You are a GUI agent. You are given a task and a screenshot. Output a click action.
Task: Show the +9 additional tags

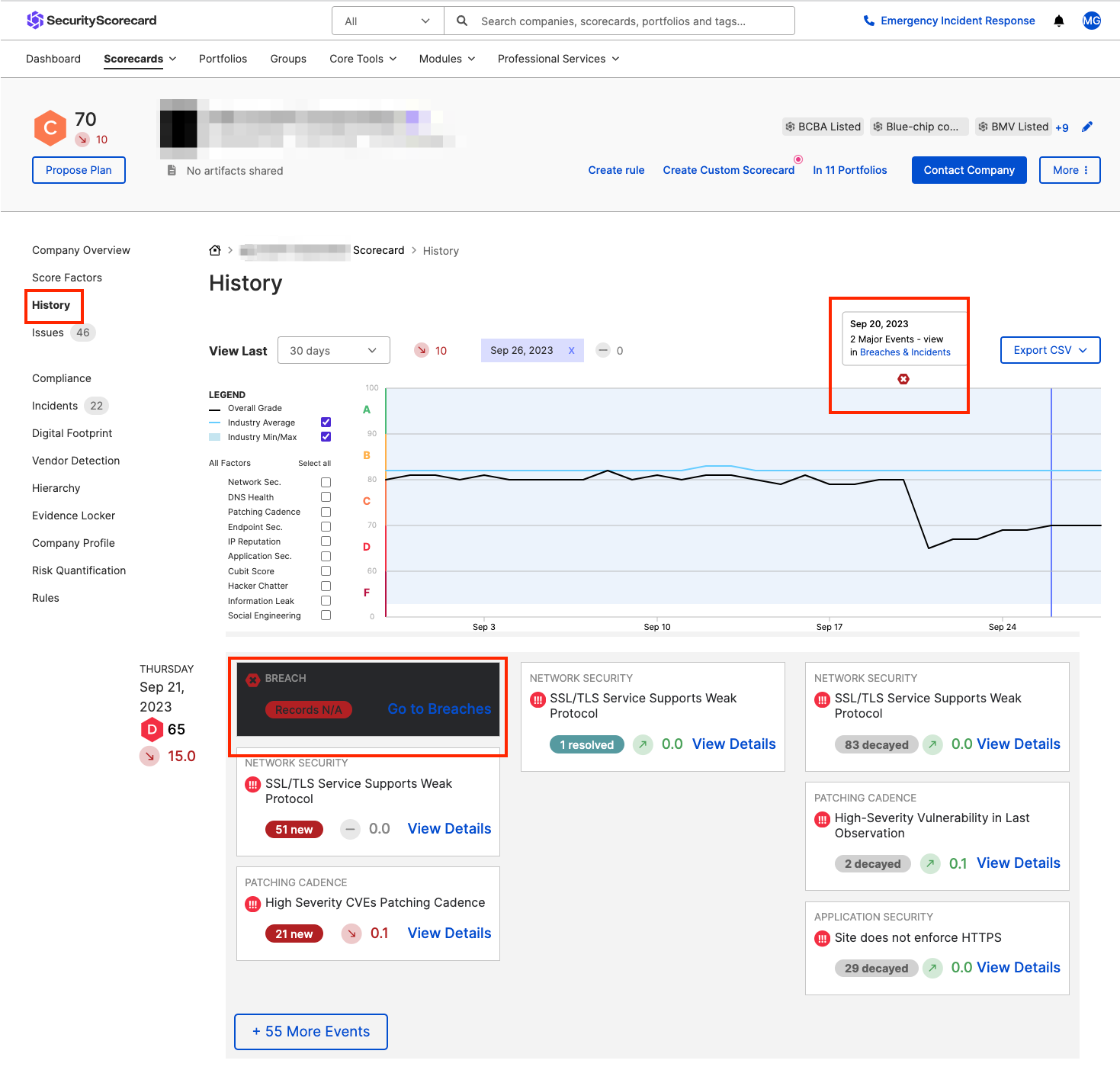coord(1062,127)
